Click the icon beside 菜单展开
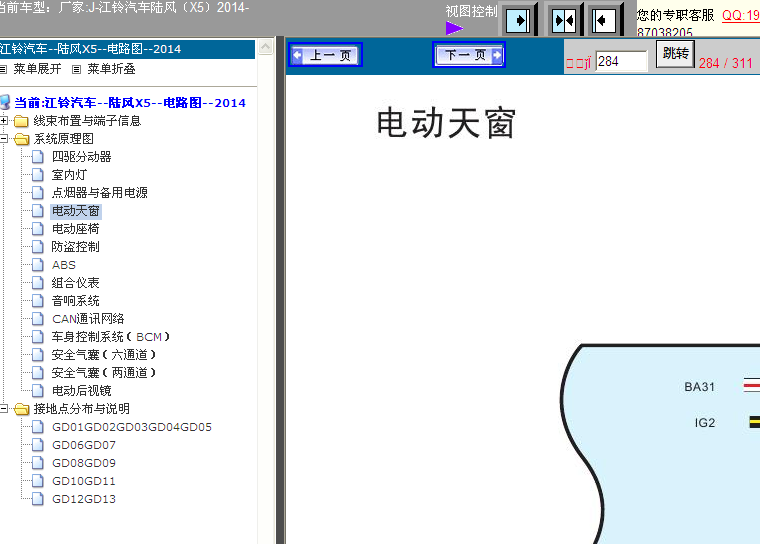Viewport: 760px width, 544px height. click(3, 69)
